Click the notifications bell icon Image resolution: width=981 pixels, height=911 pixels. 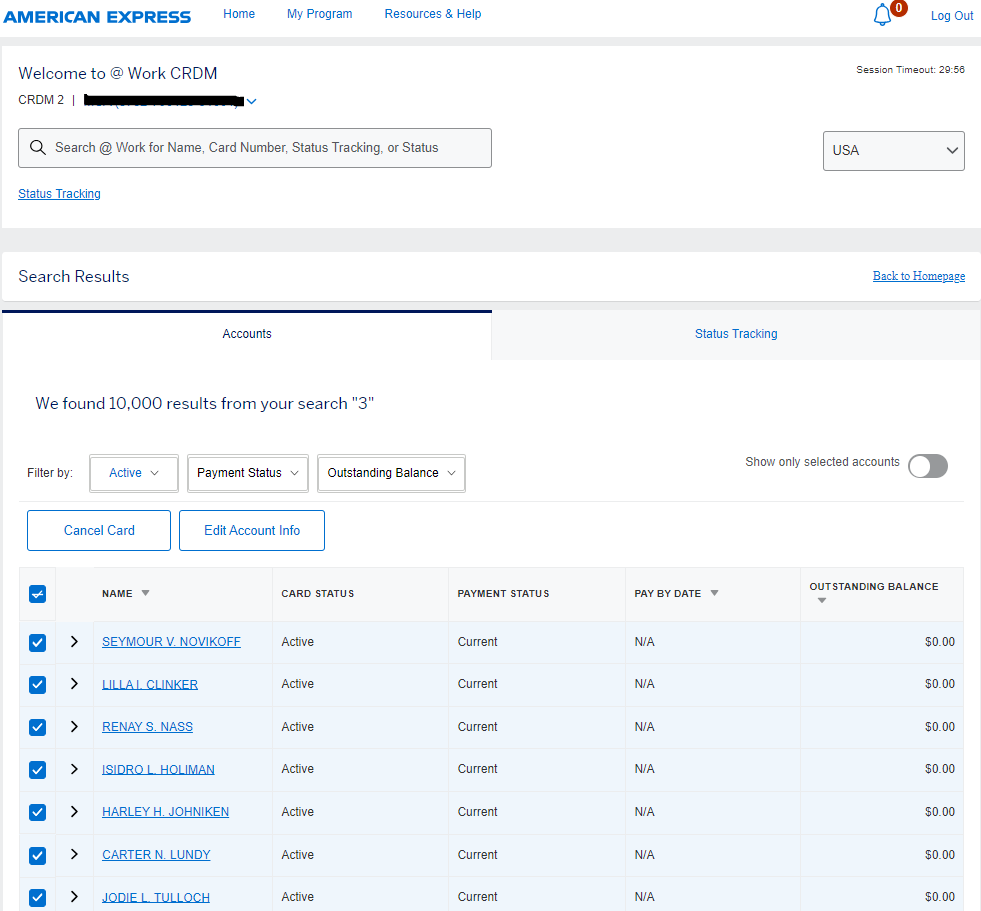[882, 15]
